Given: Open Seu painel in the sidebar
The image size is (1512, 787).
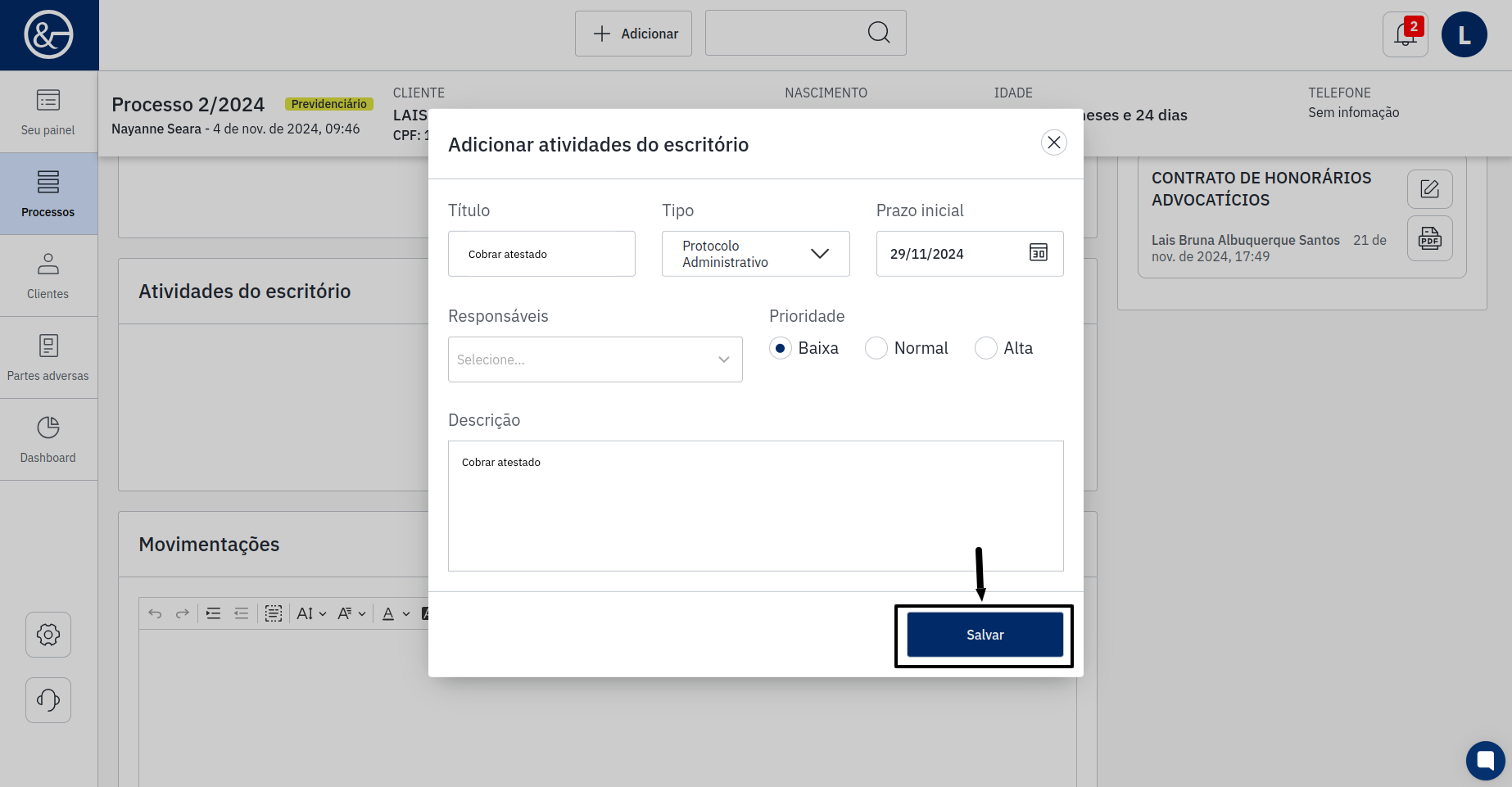Looking at the screenshot, I should [x=48, y=112].
